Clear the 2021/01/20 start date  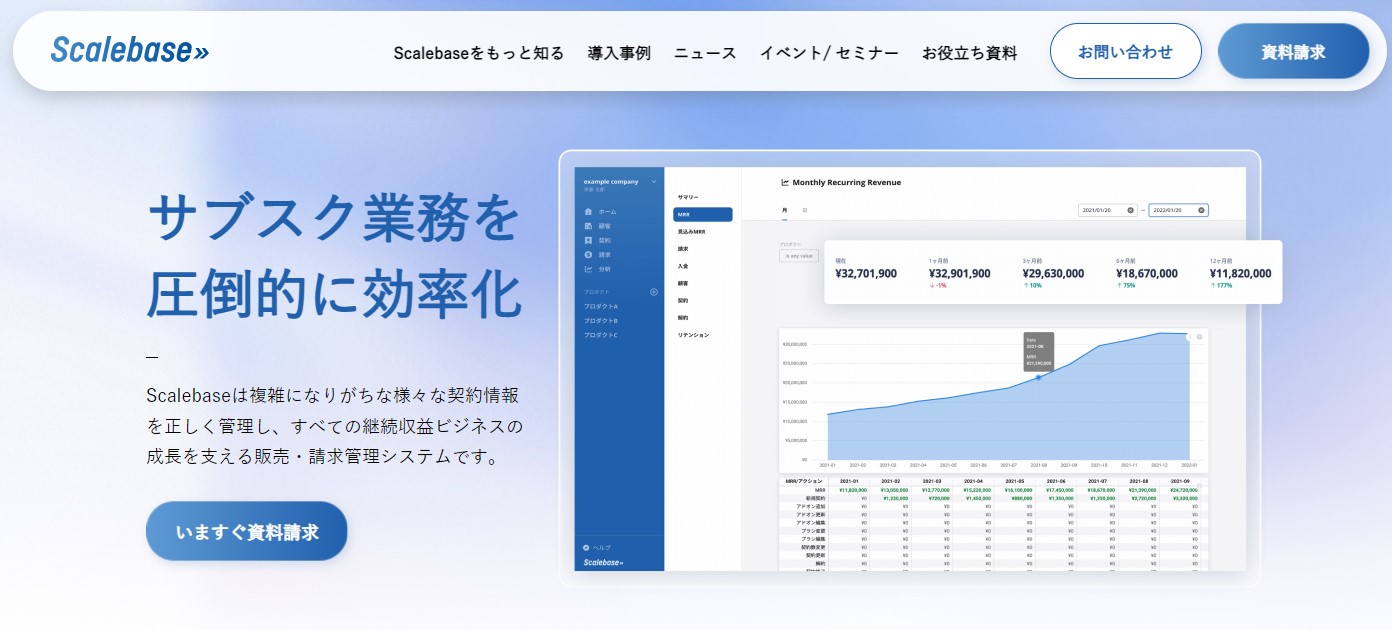1131,210
